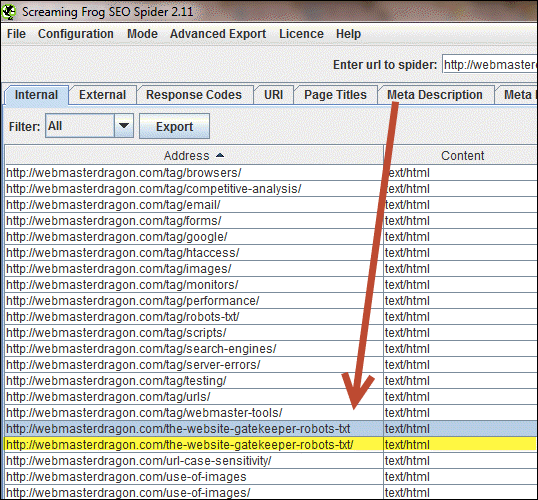Screen dimensions: 538x500
Task: Select the tag/testing/ address row
Action: (194, 381)
